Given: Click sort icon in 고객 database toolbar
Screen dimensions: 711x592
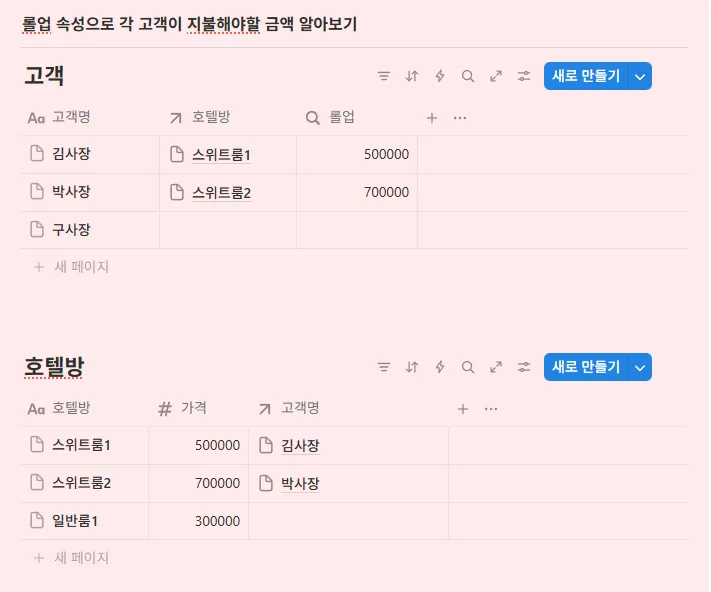Looking at the screenshot, I should (x=412, y=76).
